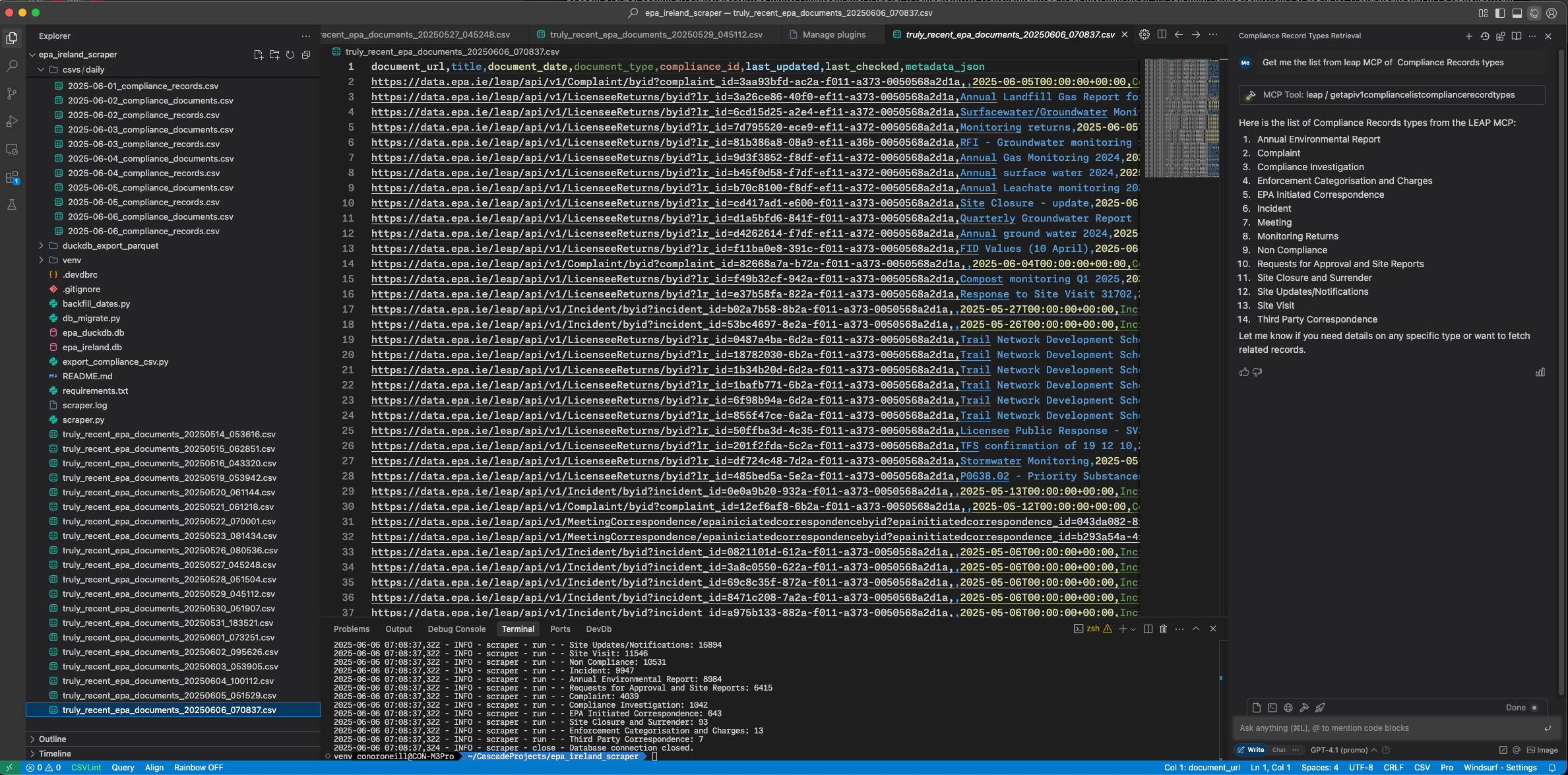Screen dimensions: 1568x775
Task: Open the Source Control view
Action: click(12, 94)
